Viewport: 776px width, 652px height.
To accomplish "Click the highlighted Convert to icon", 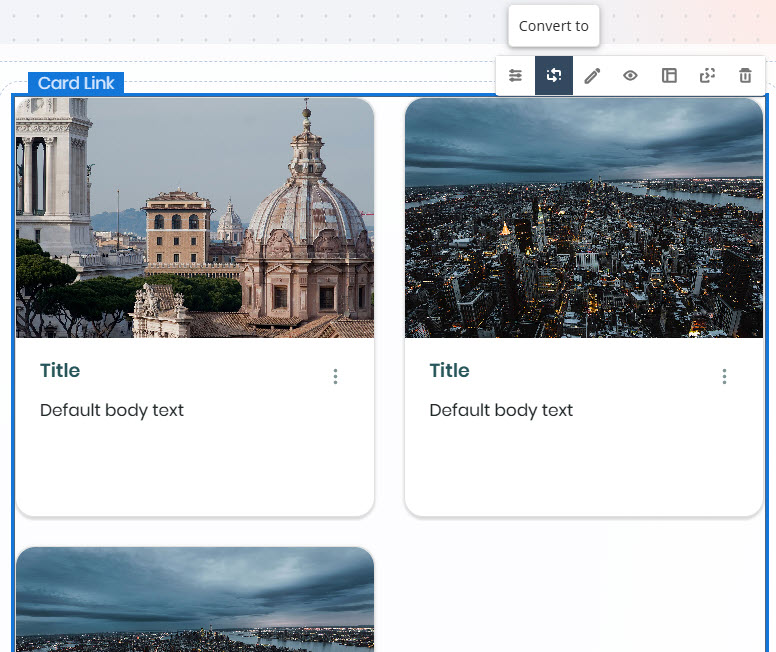I will [x=554, y=76].
